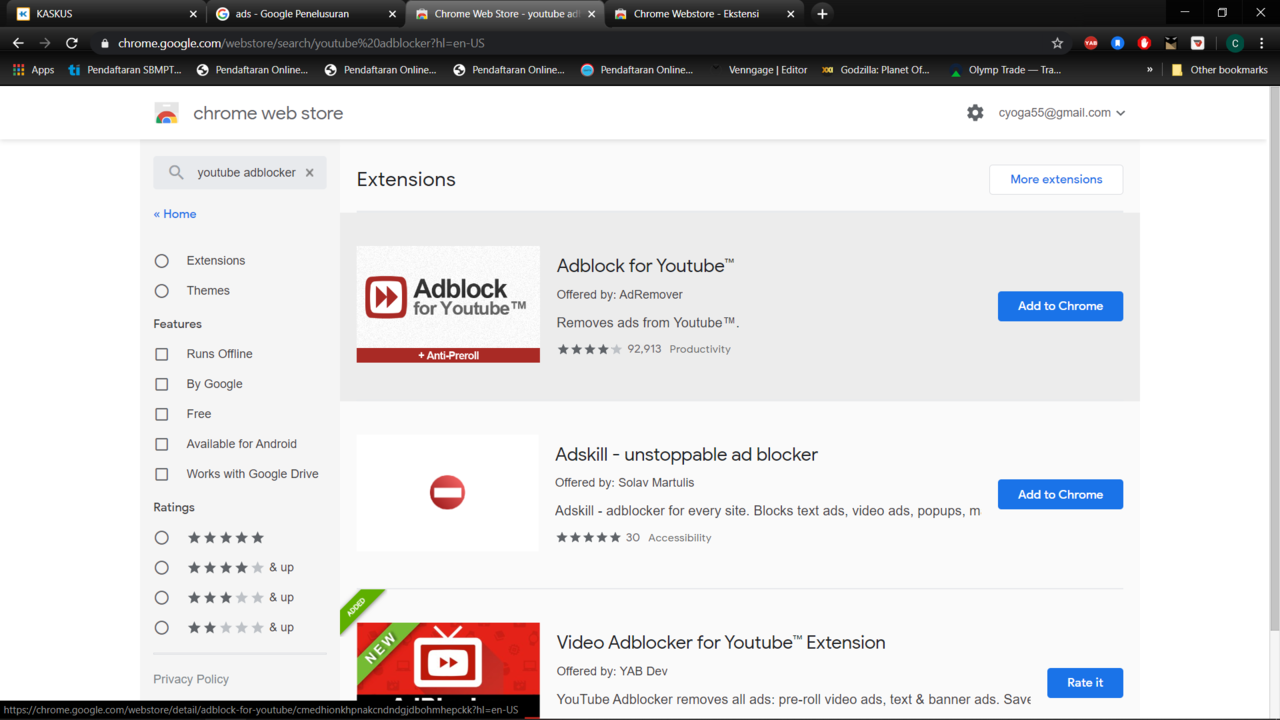1280x720 pixels.
Task: Expand the cyoga55@gmail.com account dropdown
Action: (x=1062, y=113)
